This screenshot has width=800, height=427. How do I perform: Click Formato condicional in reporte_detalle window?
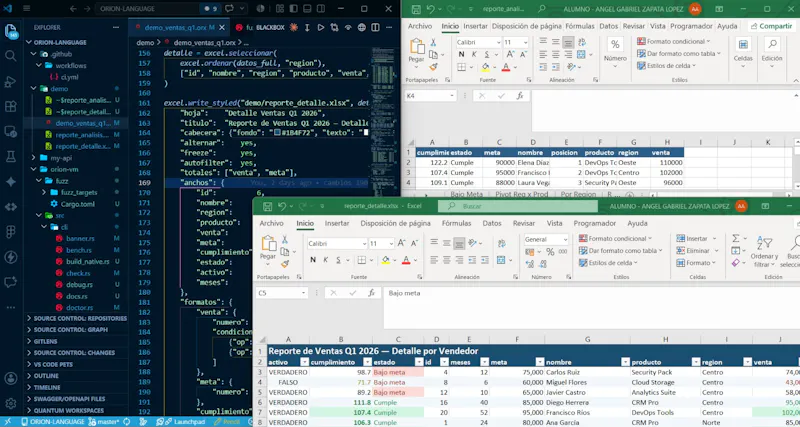click(615, 238)
